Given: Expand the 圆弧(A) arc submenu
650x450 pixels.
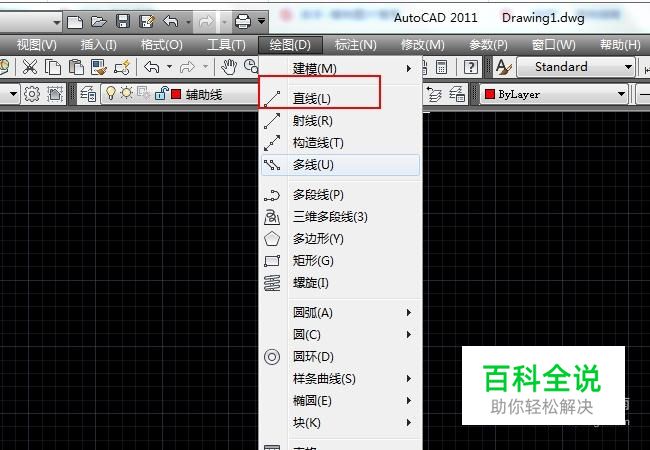Looking at the screenshot, I should [341, 312].
